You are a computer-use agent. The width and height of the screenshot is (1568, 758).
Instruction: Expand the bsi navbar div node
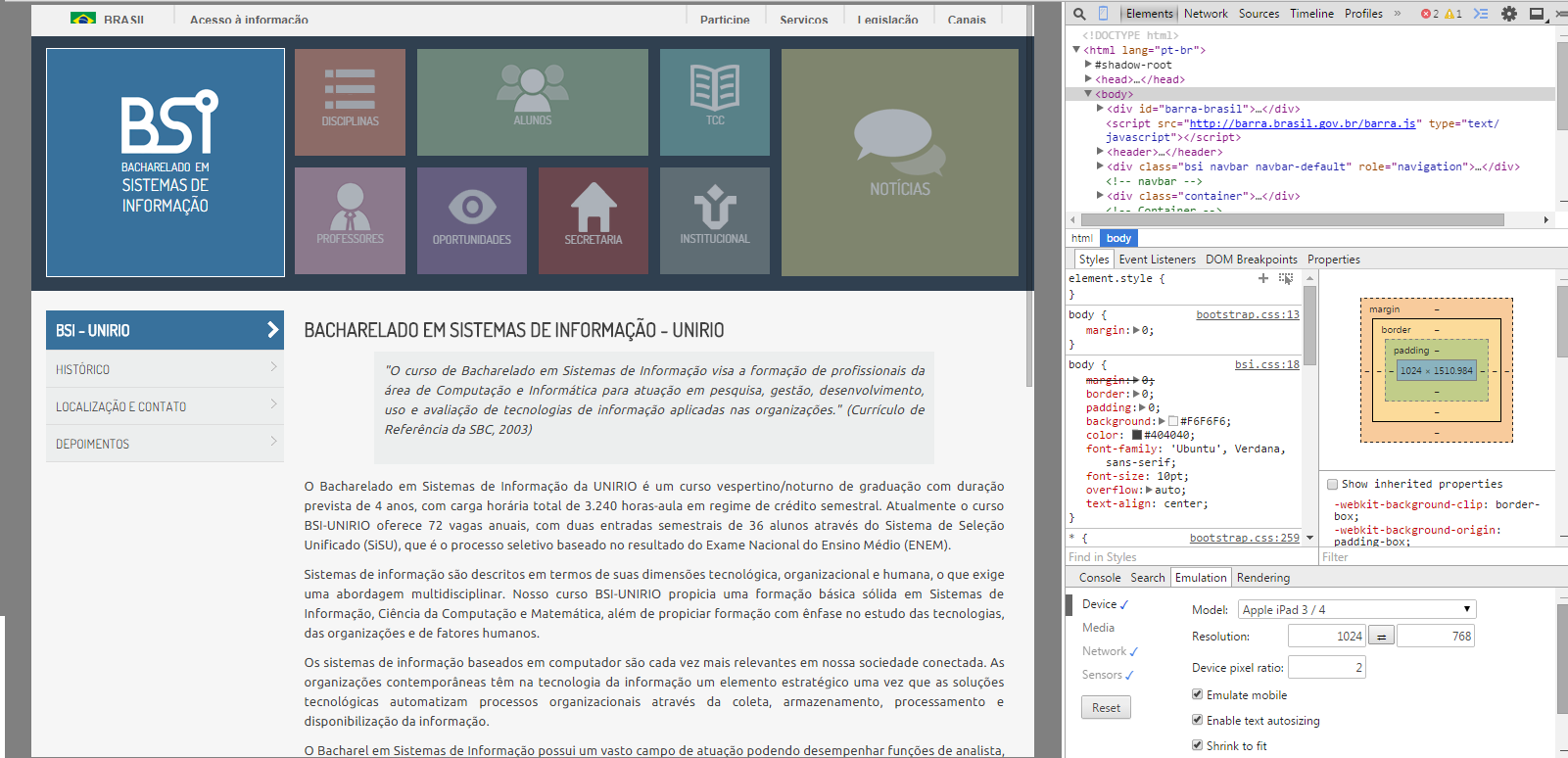pyautogui.click(x=1100, y=166)
